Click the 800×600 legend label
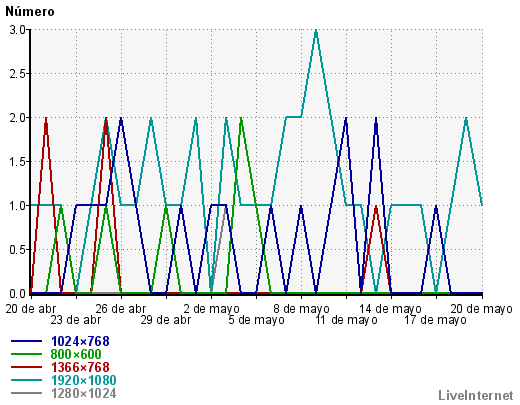The width and height of the screenshot is (520, 405). (x=76, y=354)
